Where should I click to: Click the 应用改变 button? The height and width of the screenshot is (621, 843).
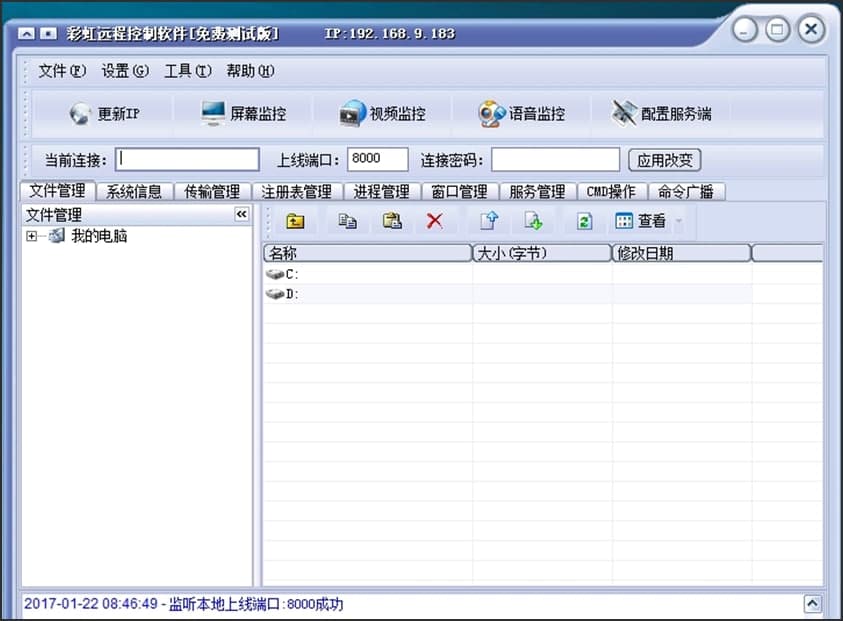(x=665, y=160)
